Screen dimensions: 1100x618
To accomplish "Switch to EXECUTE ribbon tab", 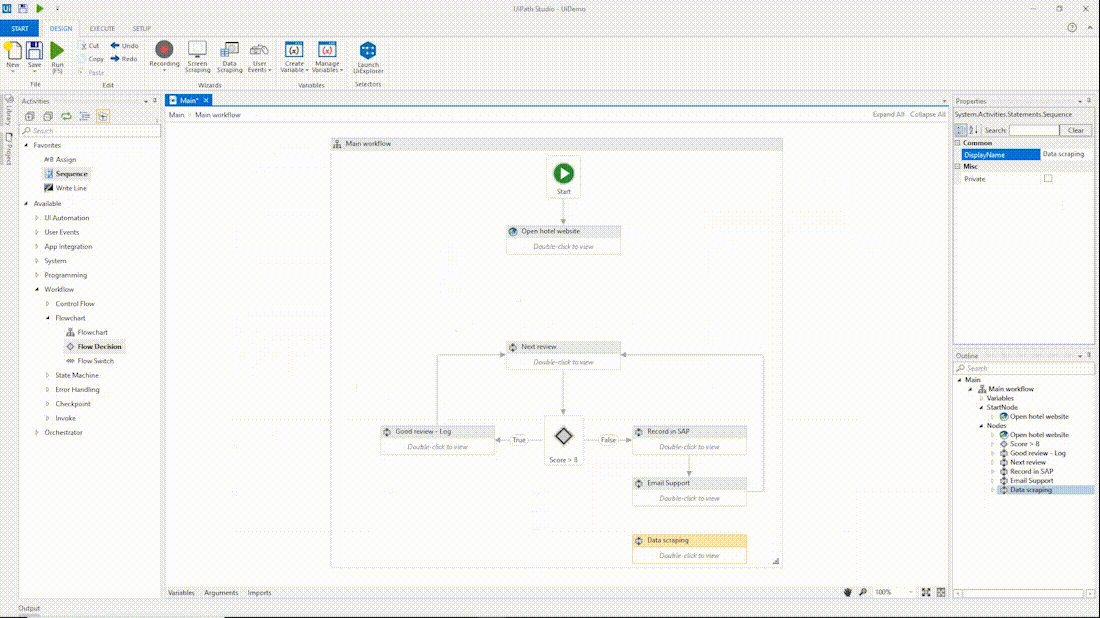I will (x=102, y=29).
